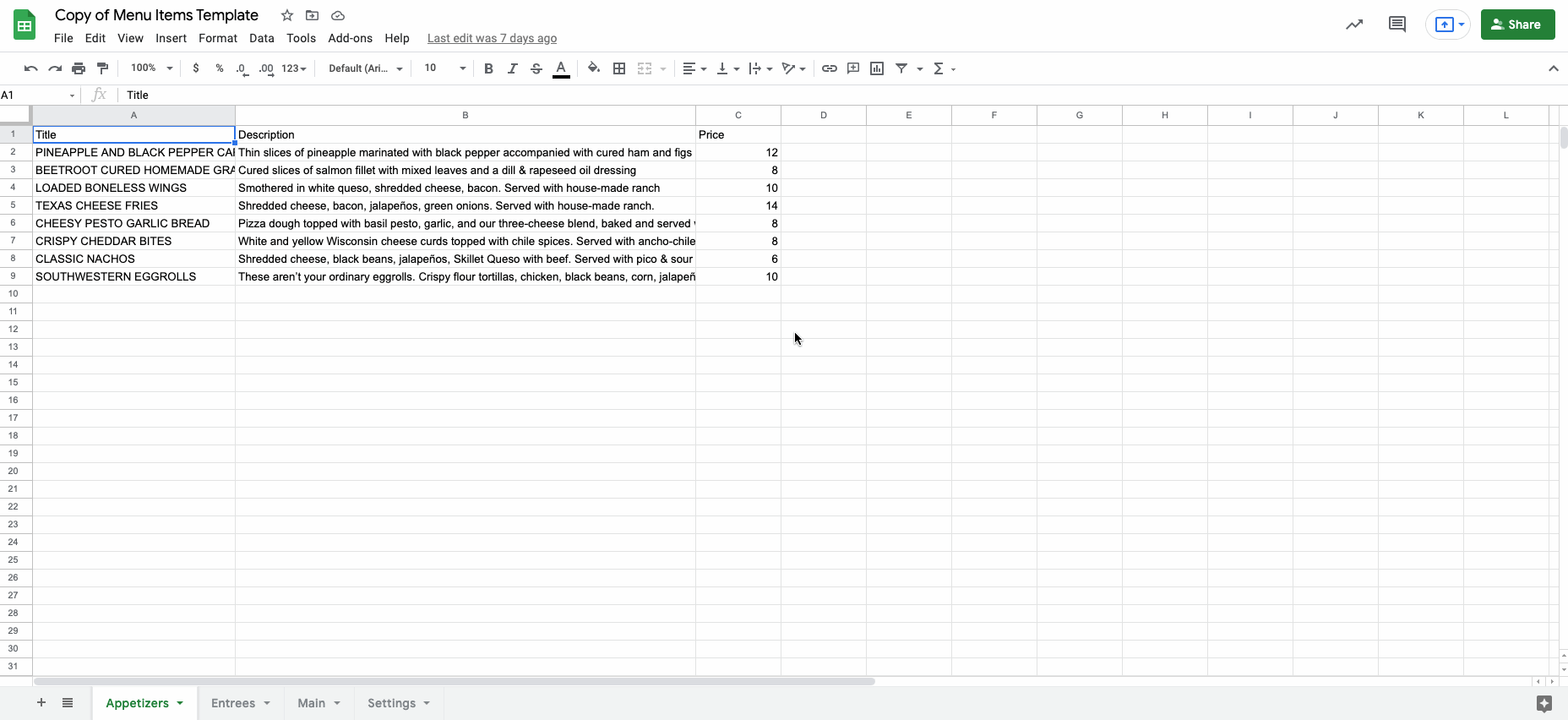Toggle strikethrough formatting
Screen dimensions: 1568x720
(536, 68)
